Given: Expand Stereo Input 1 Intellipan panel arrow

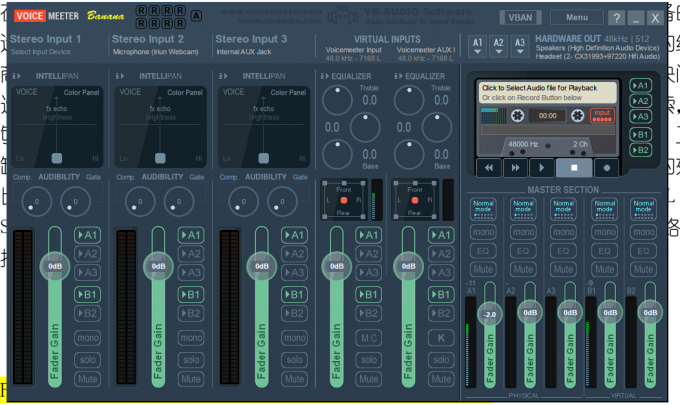Looking at the screenshot, I should point(16,76).
